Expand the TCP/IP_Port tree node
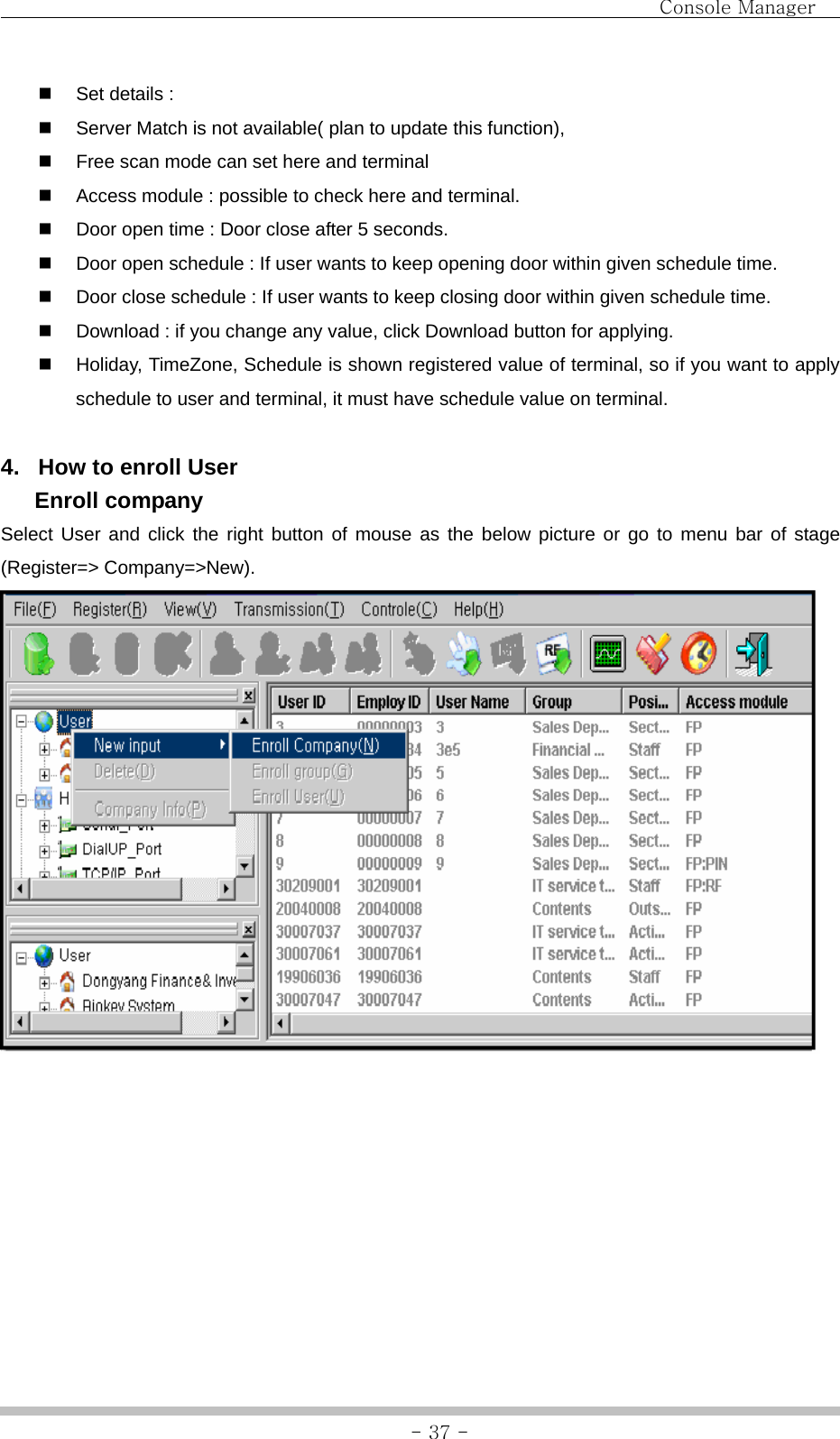The height and width of the screenshot is (1439, 840). pos(44,873)
